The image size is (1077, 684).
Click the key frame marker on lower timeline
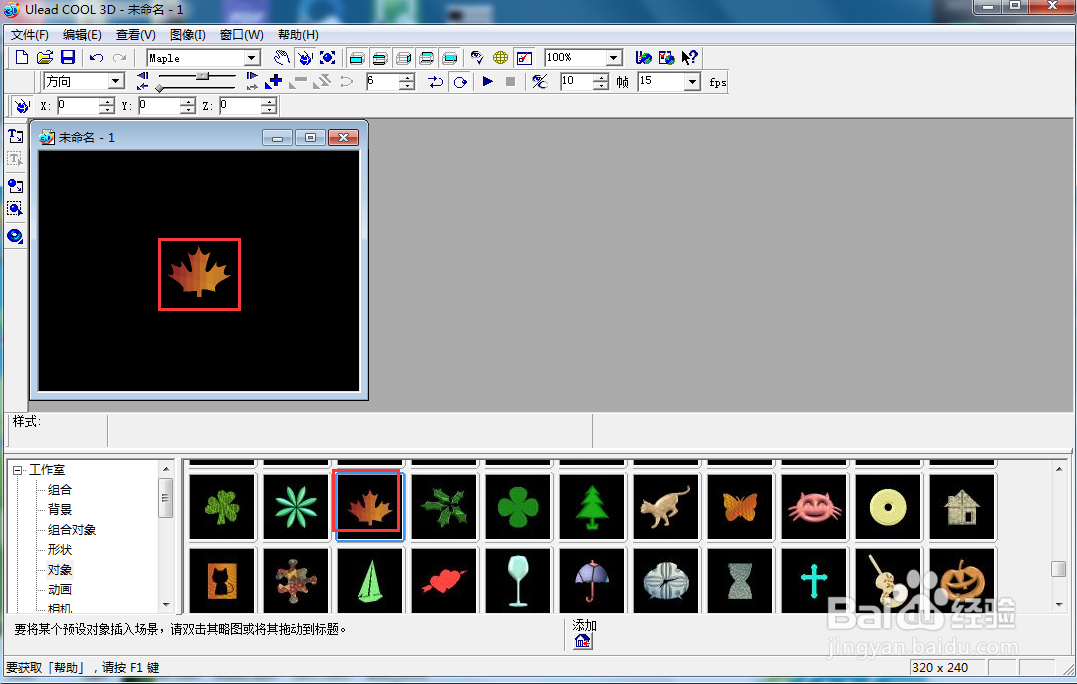(x=159, y=88)
